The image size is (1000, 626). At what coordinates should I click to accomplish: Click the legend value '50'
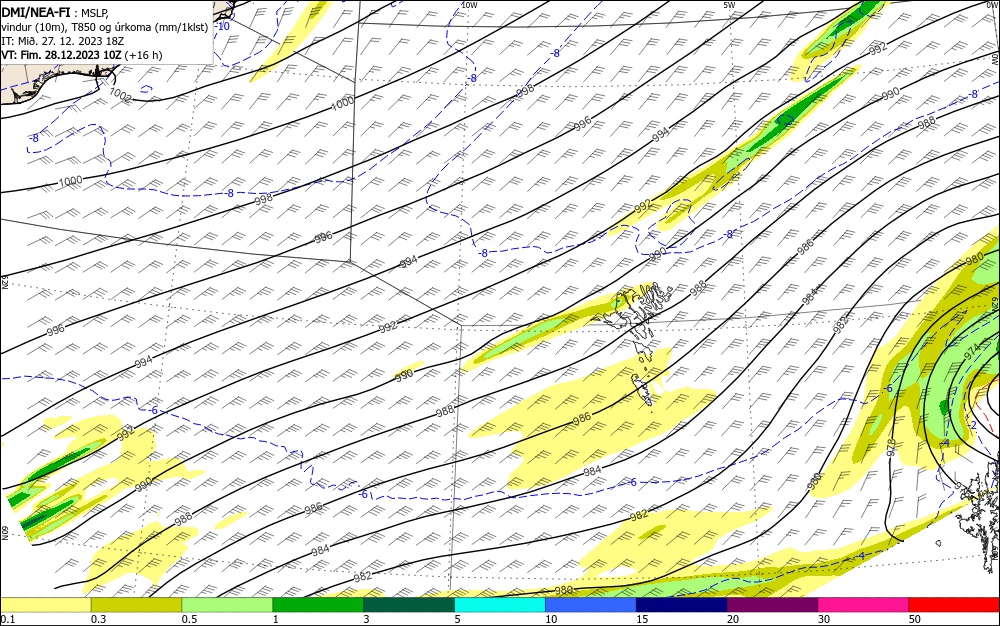point(915,619)
